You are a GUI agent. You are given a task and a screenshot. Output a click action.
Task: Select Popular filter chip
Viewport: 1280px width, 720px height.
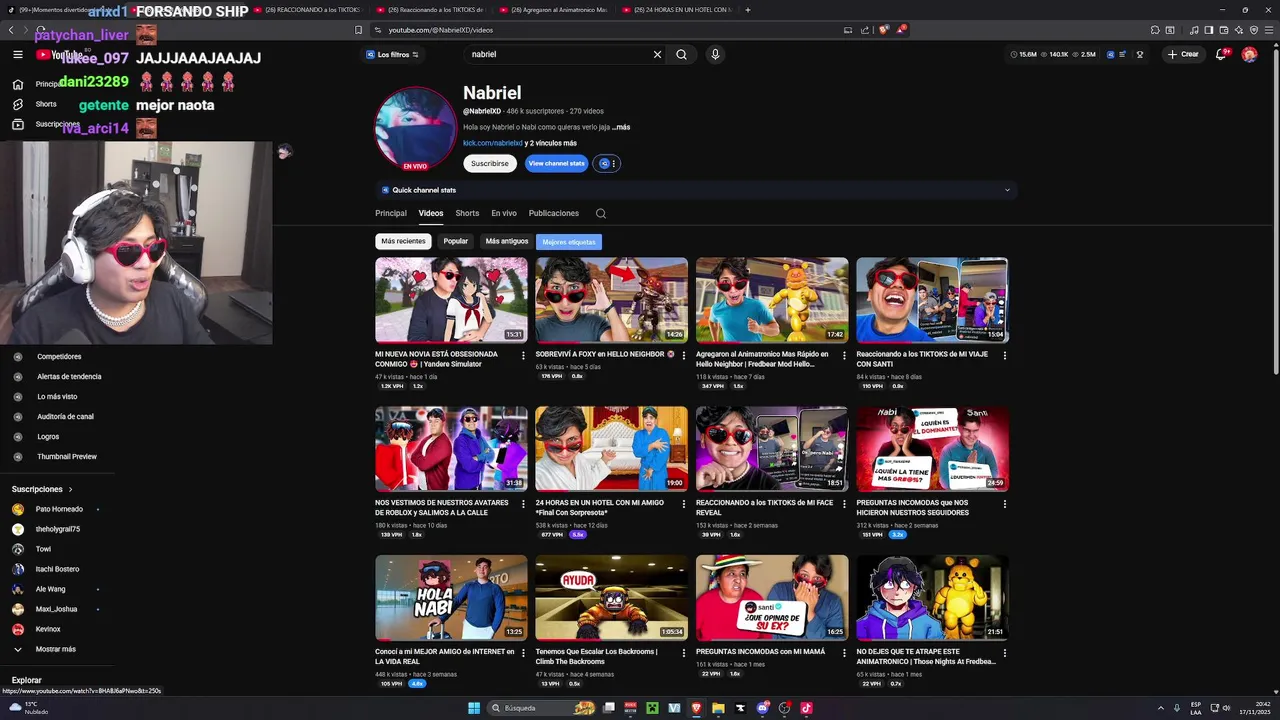pos(456,241)
